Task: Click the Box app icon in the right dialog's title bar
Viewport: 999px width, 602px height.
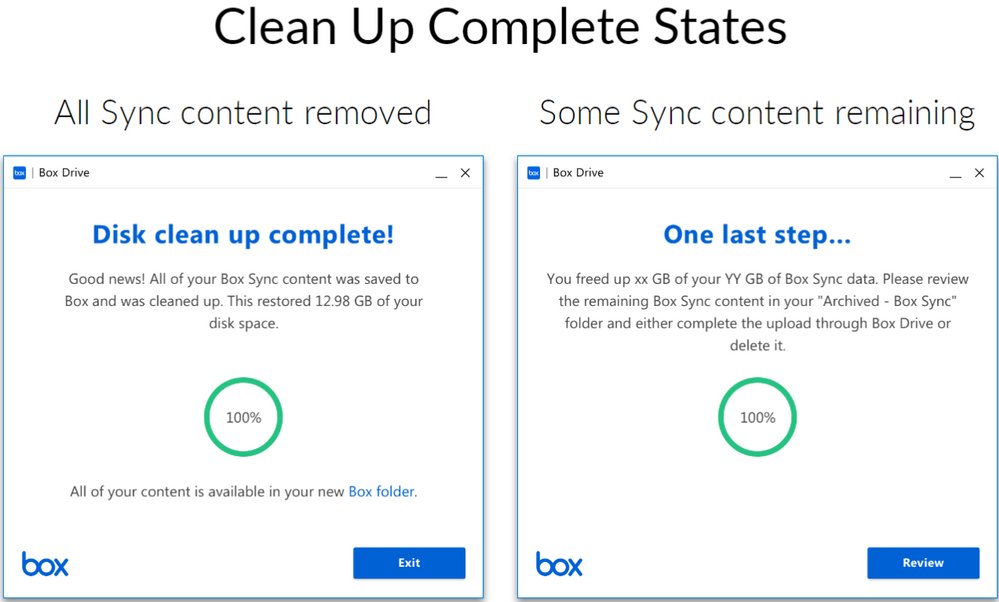Action: [534, 173]
